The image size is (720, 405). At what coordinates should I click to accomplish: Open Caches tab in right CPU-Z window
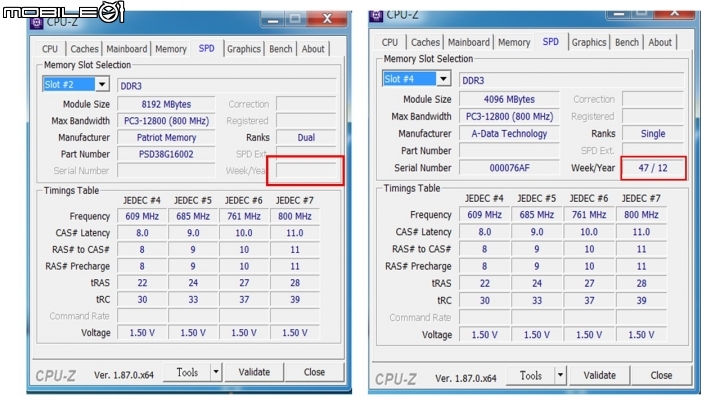(425, 42)
